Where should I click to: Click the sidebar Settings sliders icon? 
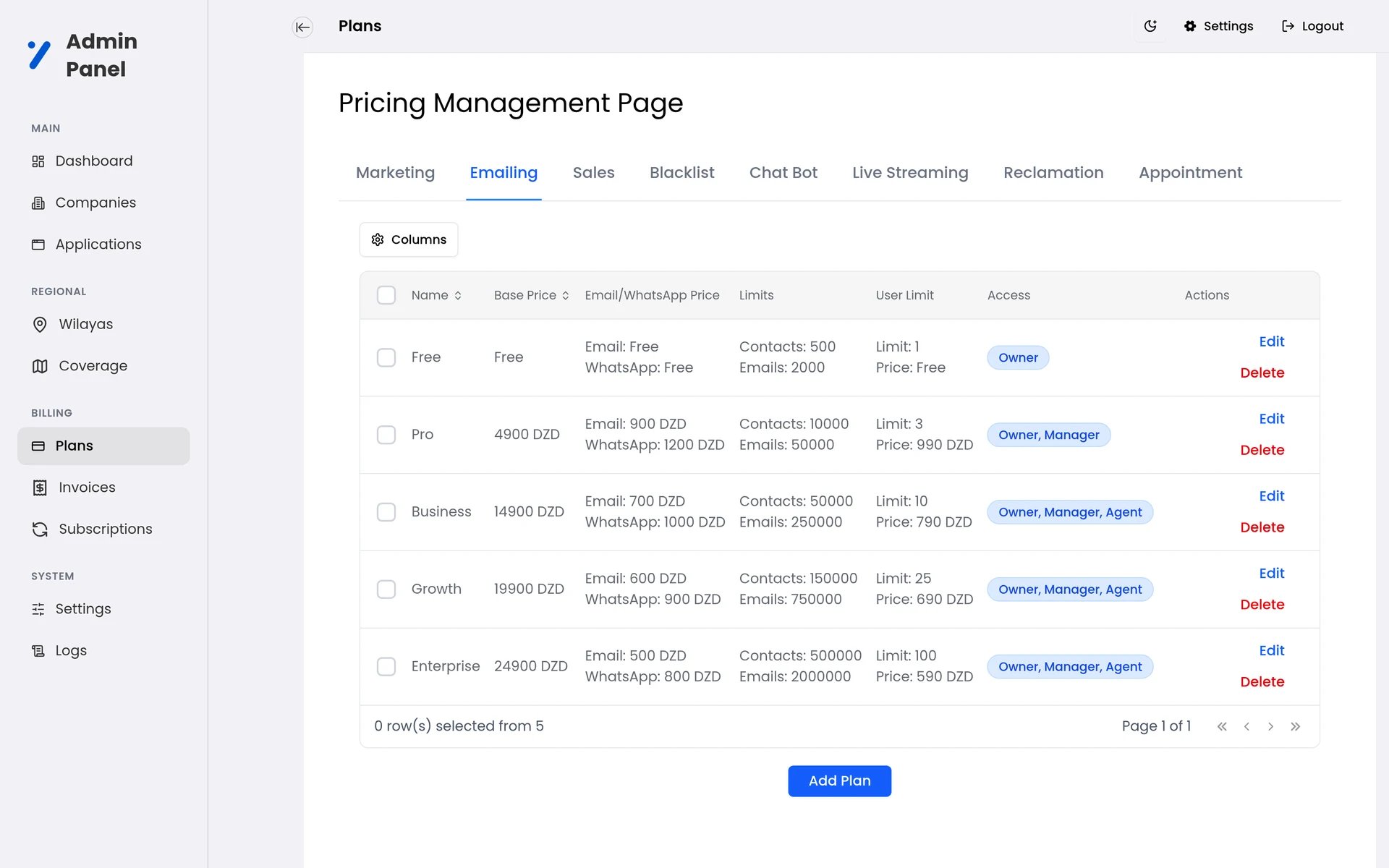coord(38,609)
